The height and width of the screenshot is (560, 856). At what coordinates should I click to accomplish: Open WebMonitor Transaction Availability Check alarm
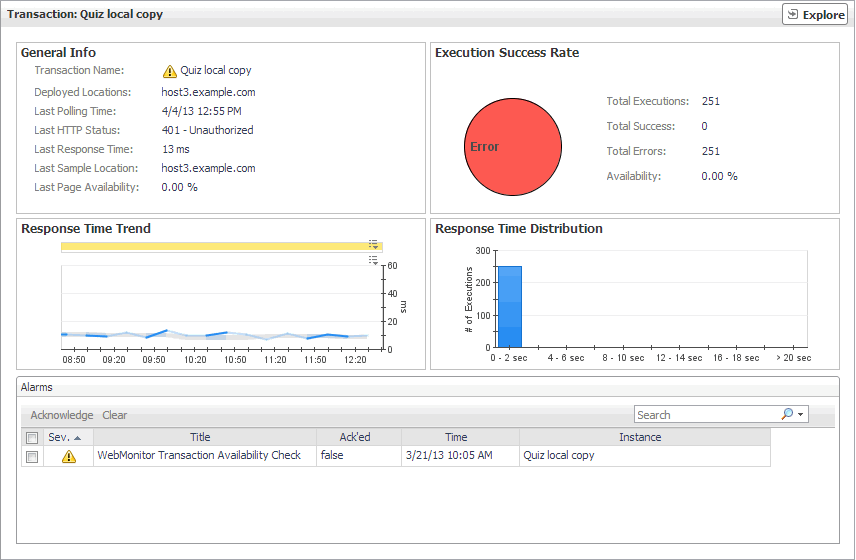(x=199, y=456)
